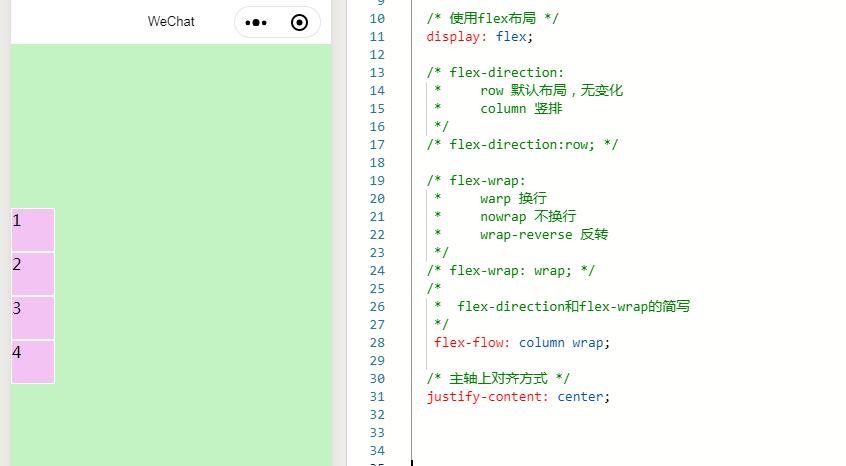Viewport: 846px width, 466px height.
Task: Click the comment line 'column 竖排'
Action: coord(521,108)
